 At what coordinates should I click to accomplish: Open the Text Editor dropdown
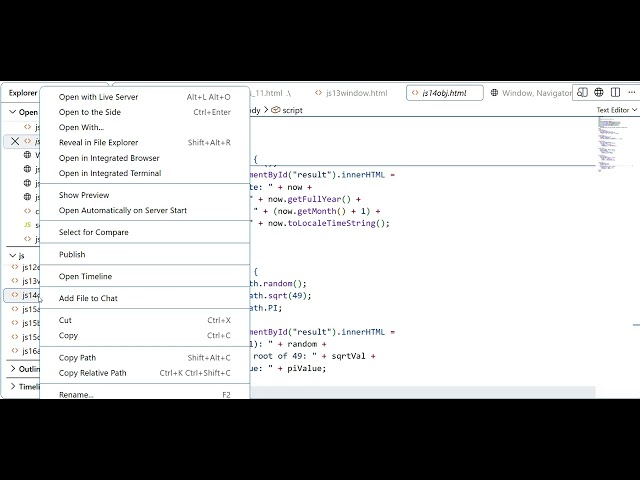point(616,110)
